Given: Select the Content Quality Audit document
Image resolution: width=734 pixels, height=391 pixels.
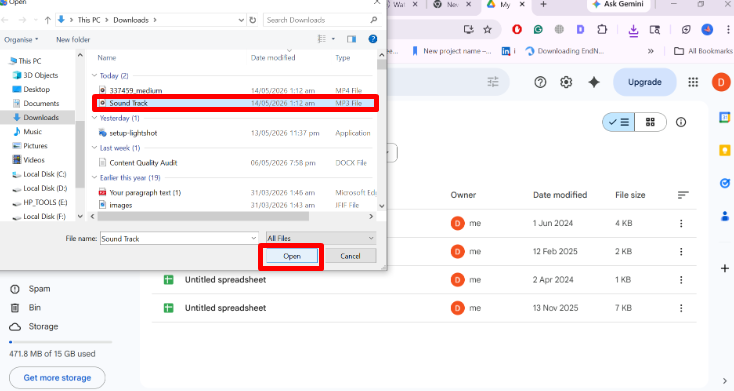Looking at the screenshot, I should coord(235,163).
